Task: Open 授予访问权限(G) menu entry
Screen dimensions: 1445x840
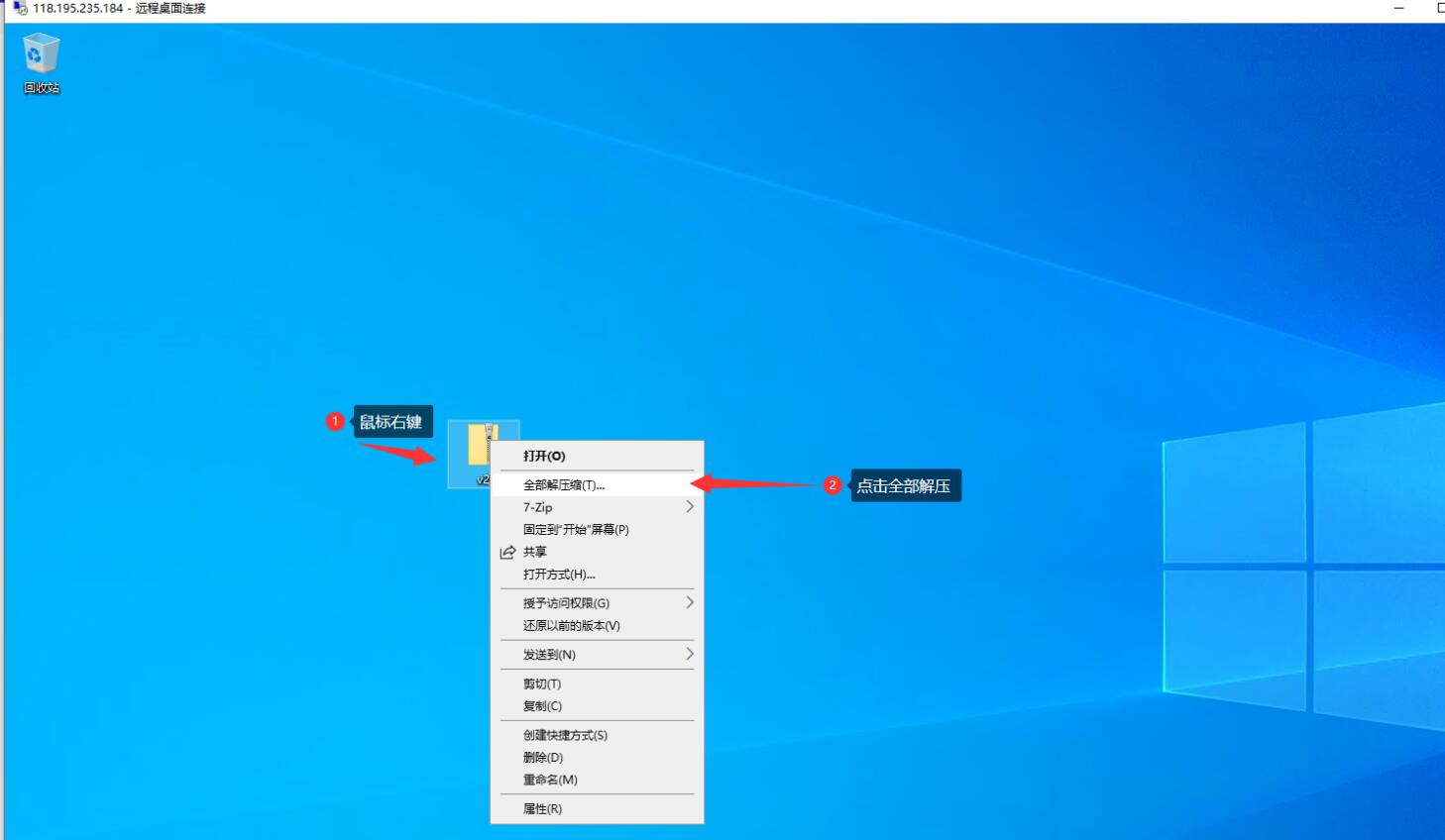Action: [x=597, y=603]
